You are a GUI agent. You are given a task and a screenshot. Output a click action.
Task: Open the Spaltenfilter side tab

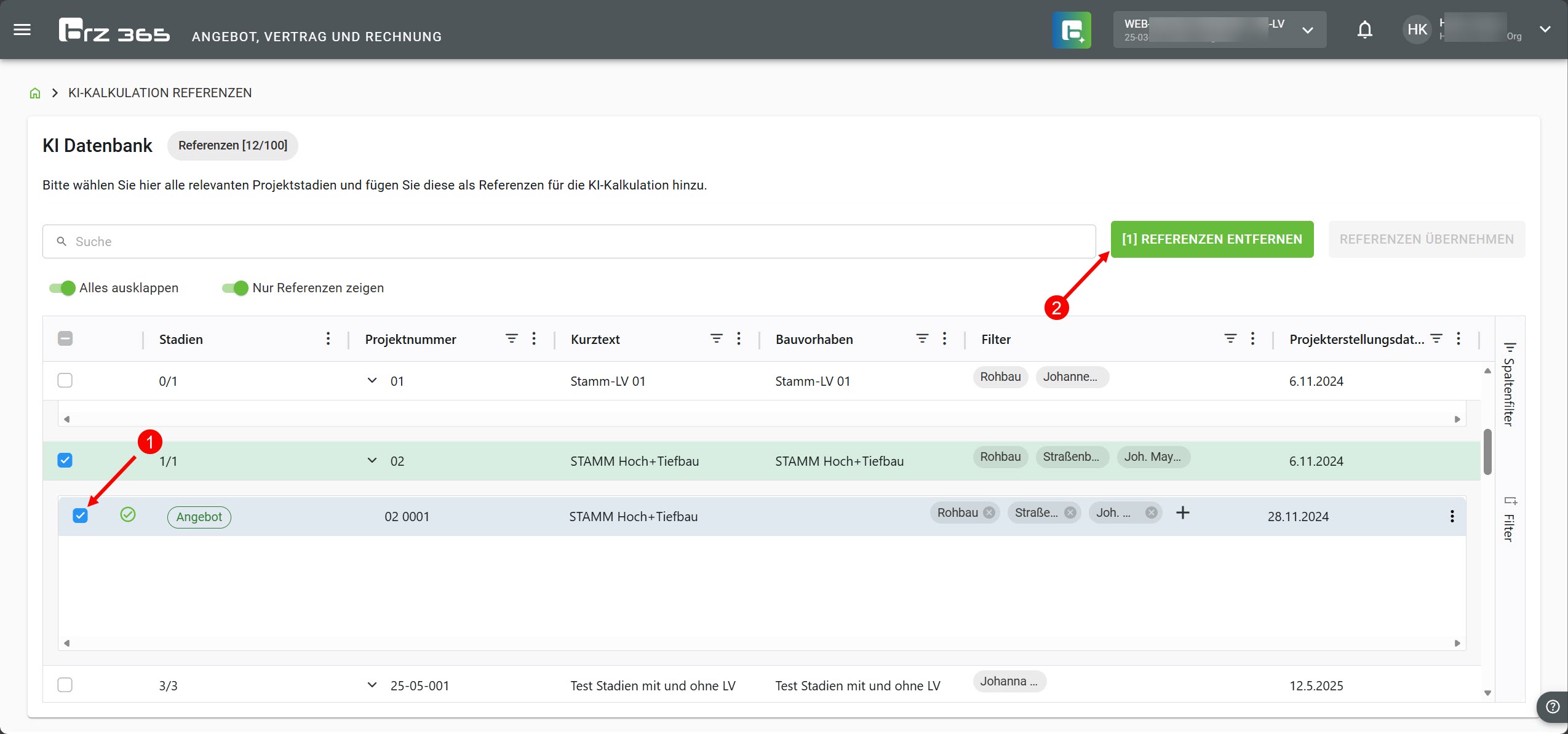pos(1509,385)
